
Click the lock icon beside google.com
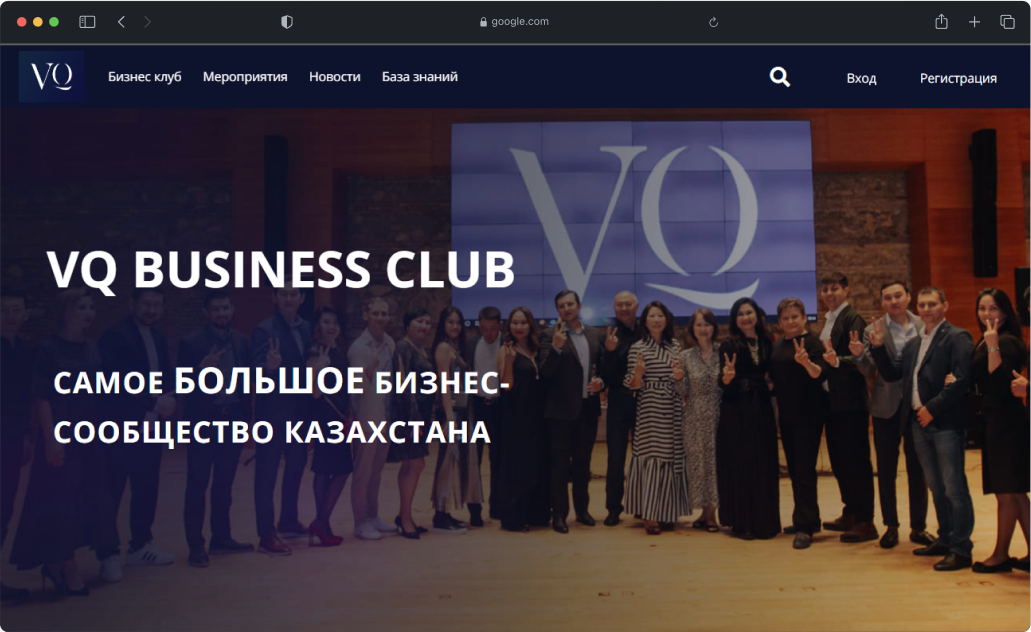(483, 22)
